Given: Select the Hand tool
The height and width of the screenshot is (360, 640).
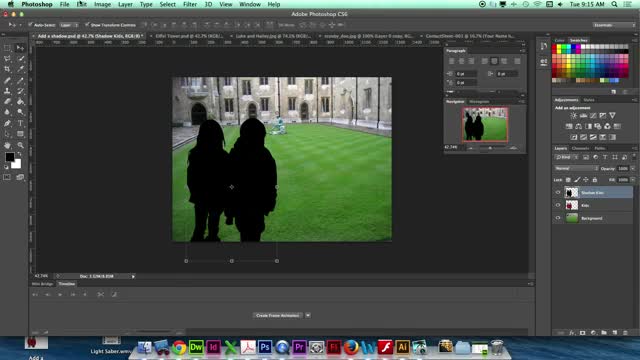Looking at the screenshot, I should [x=7, y=145].
